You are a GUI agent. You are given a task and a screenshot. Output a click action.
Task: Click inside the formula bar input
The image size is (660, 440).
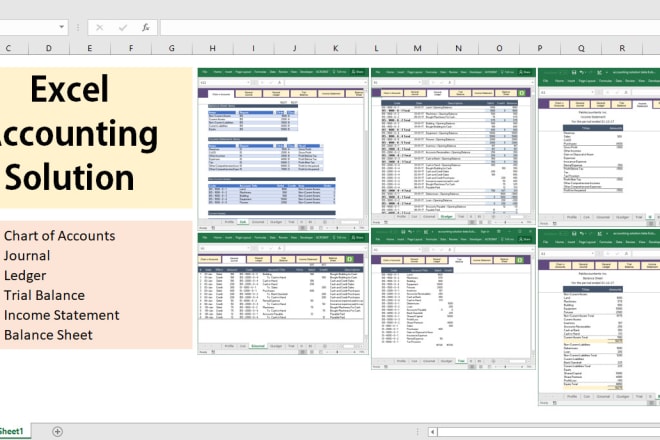click(410, 28)
